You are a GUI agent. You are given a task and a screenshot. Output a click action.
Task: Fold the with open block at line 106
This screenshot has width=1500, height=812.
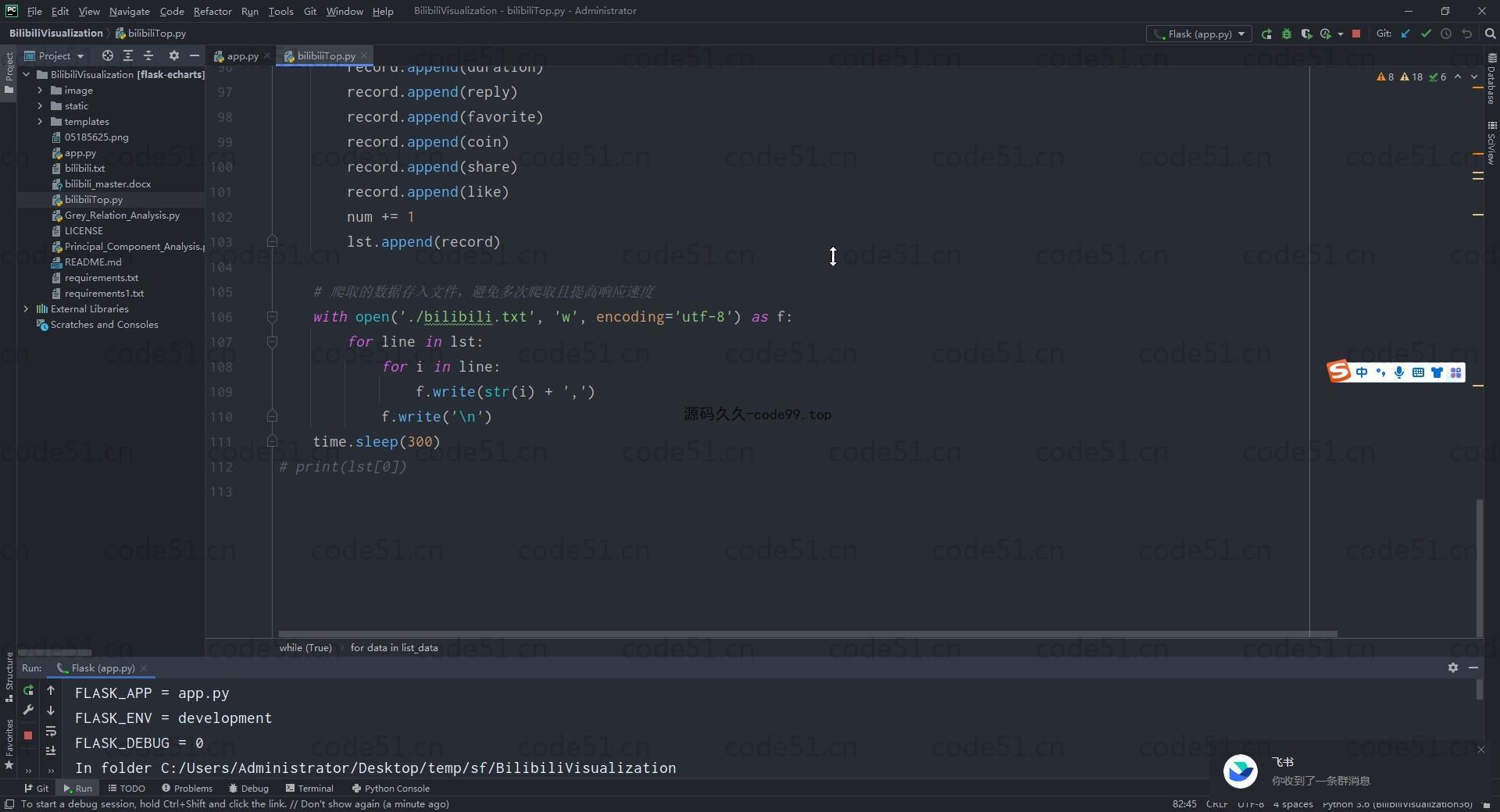click(272, 316)
